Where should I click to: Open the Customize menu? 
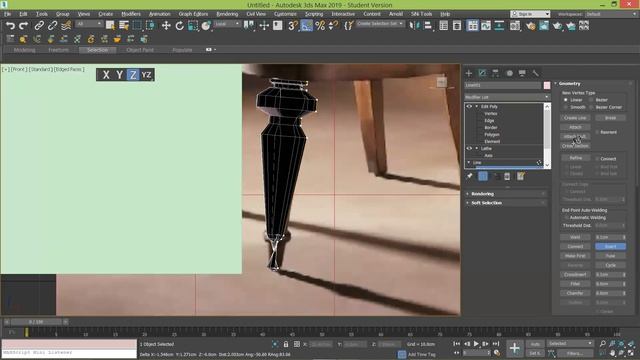click(x=285, y=14)
